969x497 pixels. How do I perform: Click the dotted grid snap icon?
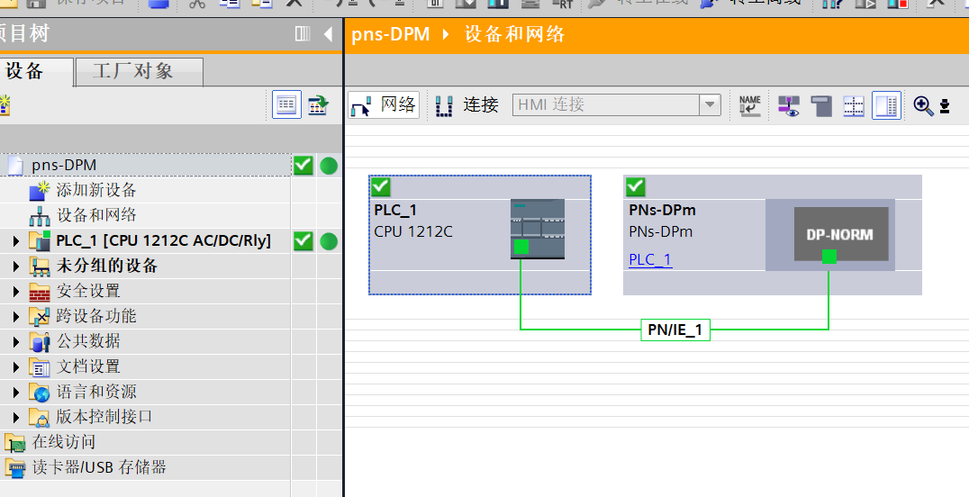pyautogui.click(x=853, y=106)
